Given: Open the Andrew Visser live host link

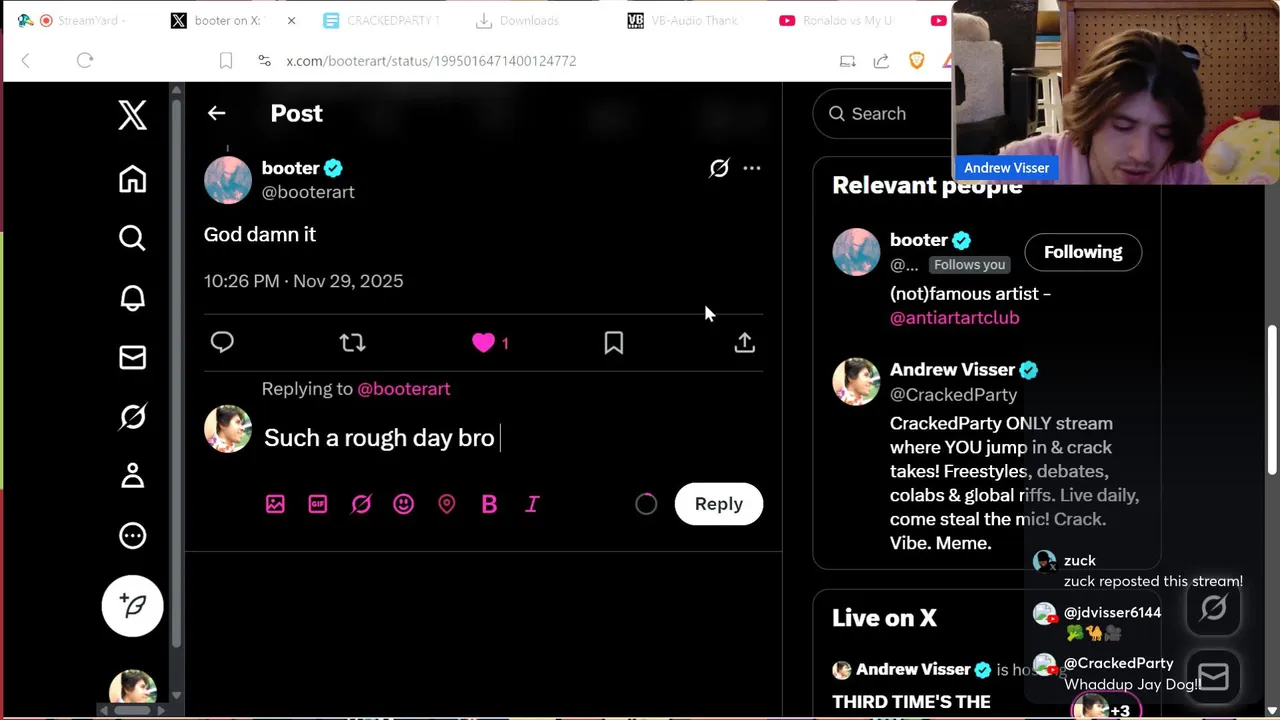Looking at the screenshot, I should point(913,670).
